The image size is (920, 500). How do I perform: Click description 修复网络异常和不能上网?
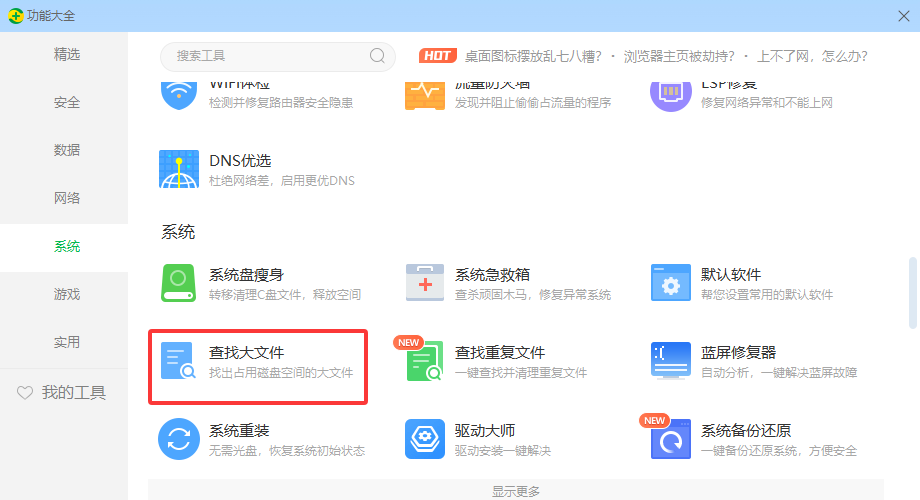pyautogui.click(x=767, y=103)
